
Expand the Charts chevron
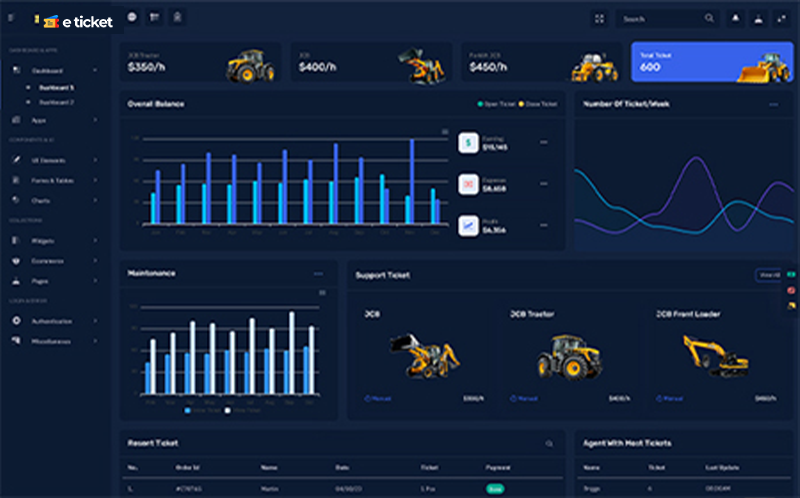coord(95,200)
